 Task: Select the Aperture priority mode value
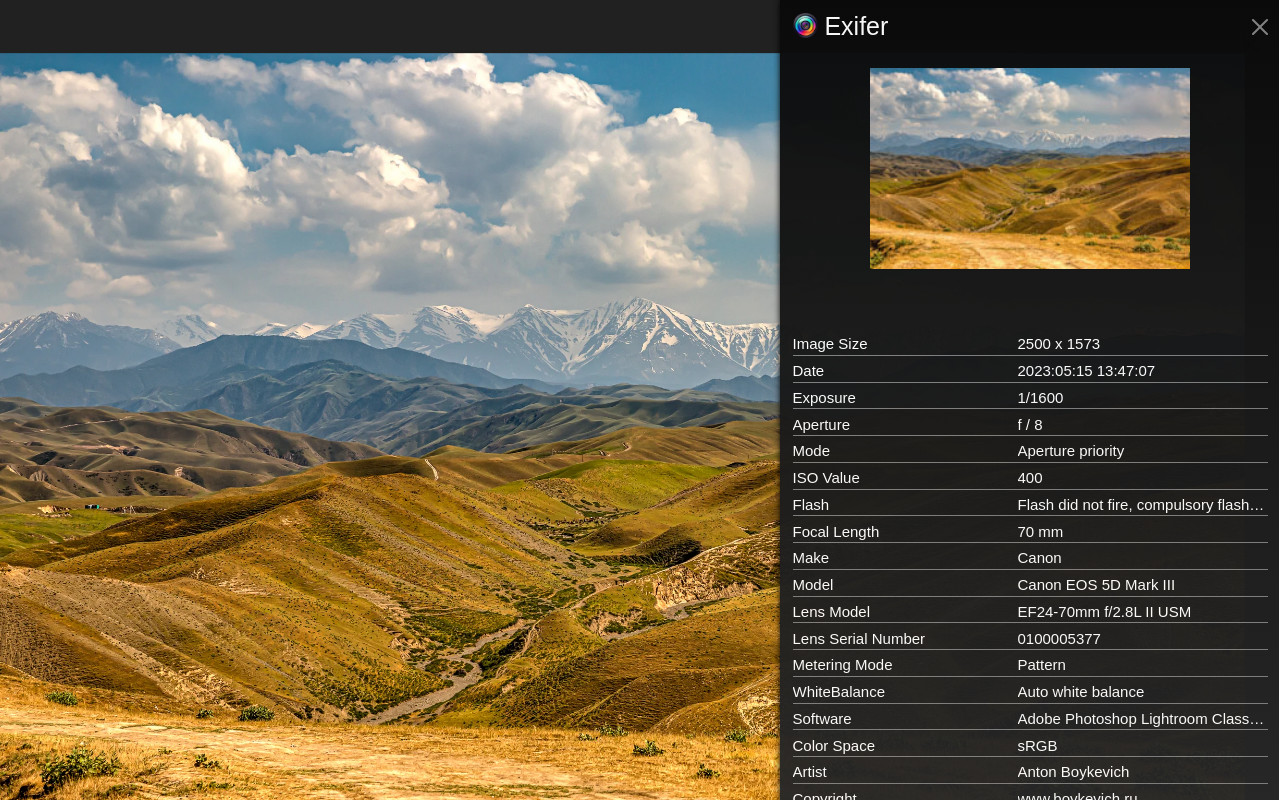click(1070, 451)
